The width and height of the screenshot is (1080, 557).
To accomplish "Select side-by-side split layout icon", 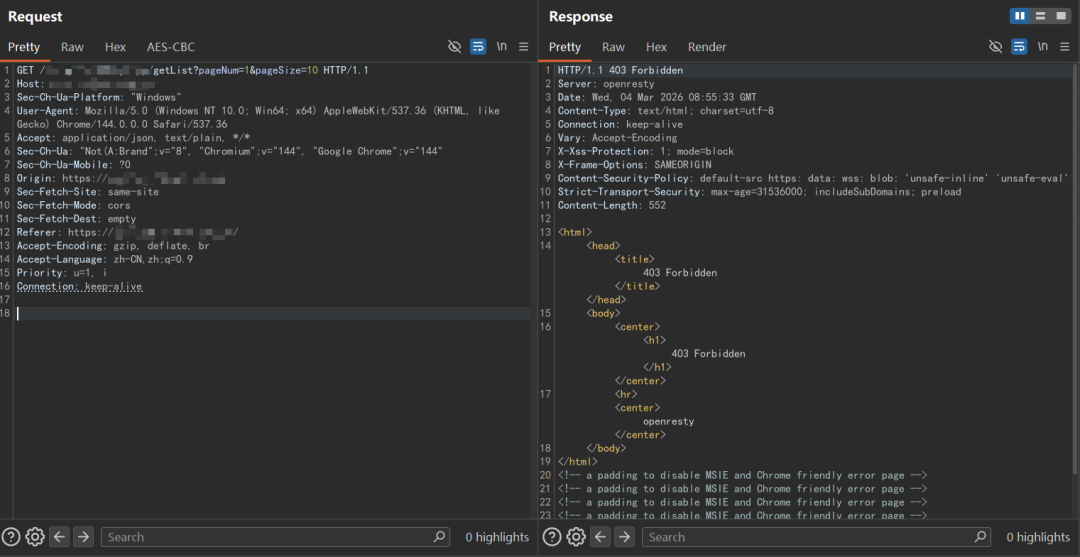I will (1020, 16).
